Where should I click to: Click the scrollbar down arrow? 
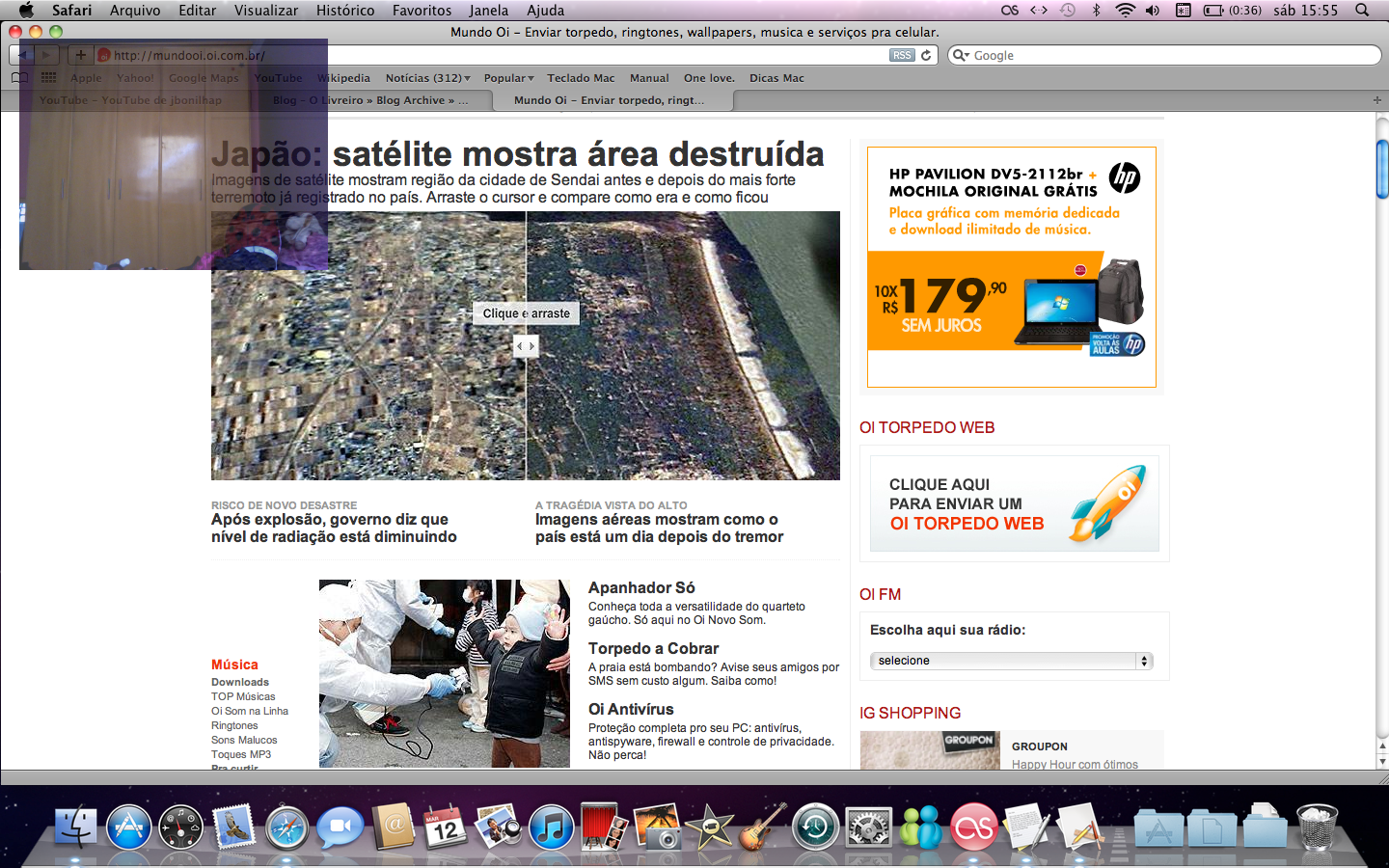pyautogui.click(x=1381, y=761)
